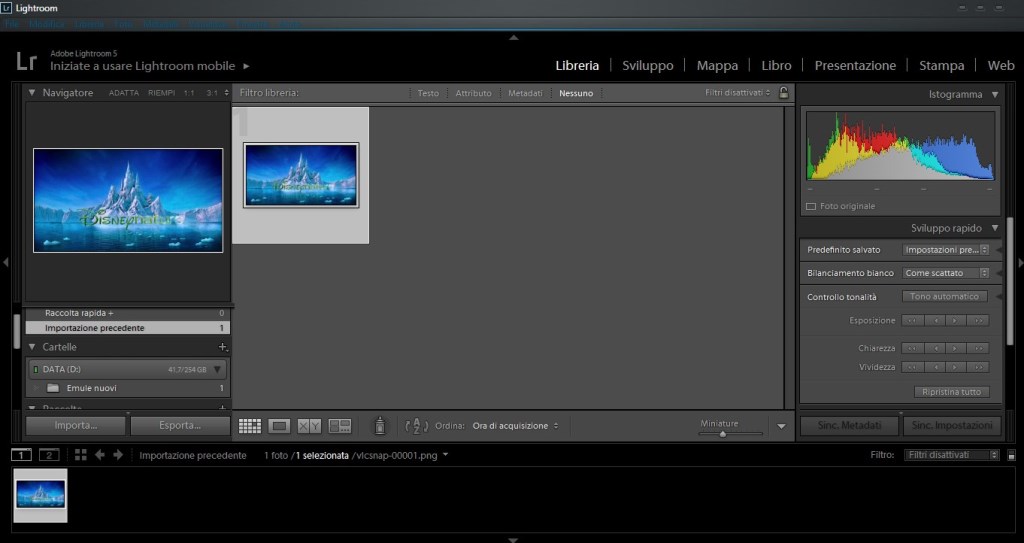Image resolution: width=1024 pixels, height=543 pixels.
Task: Open Compare XY view
Action: point(309,426)
